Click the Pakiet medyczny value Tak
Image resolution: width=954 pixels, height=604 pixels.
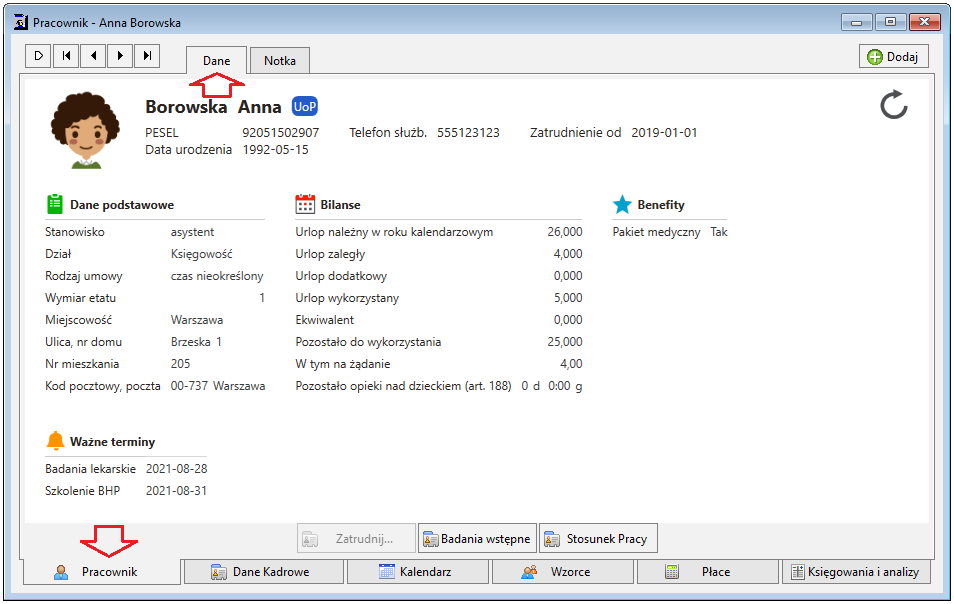(x=719, y=232)
